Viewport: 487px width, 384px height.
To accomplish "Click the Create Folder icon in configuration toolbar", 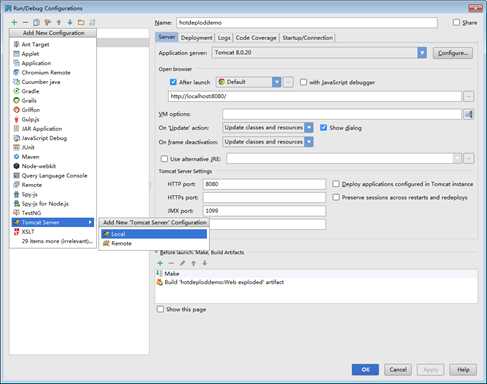I will 81,23.
